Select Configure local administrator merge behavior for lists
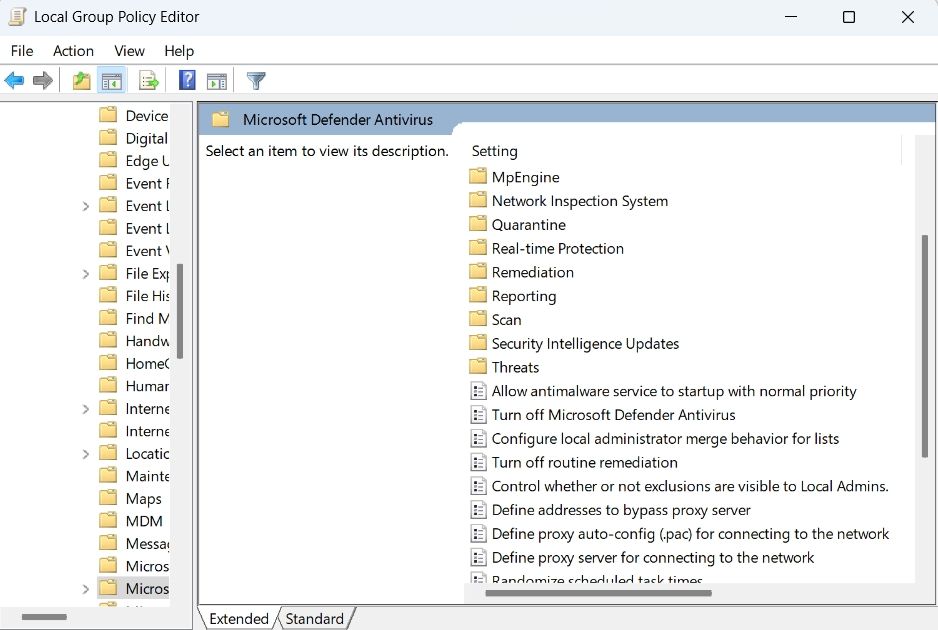Screen dimensions: 938x630 tap(665, 439)
